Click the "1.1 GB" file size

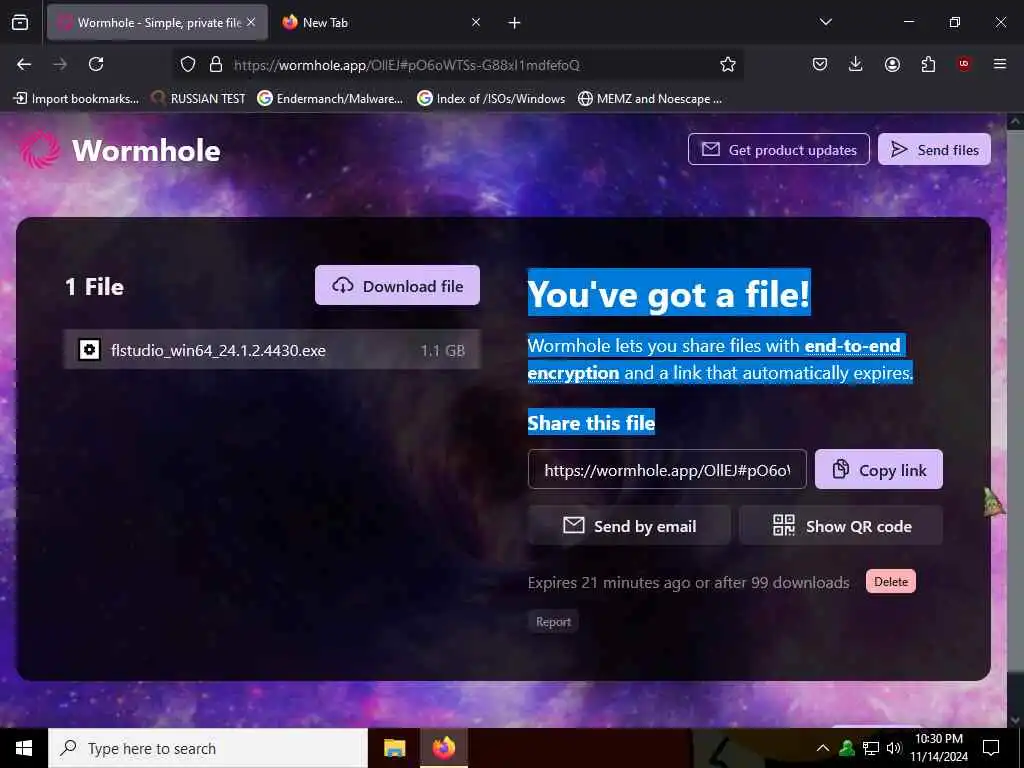click(x=443, y=351)
